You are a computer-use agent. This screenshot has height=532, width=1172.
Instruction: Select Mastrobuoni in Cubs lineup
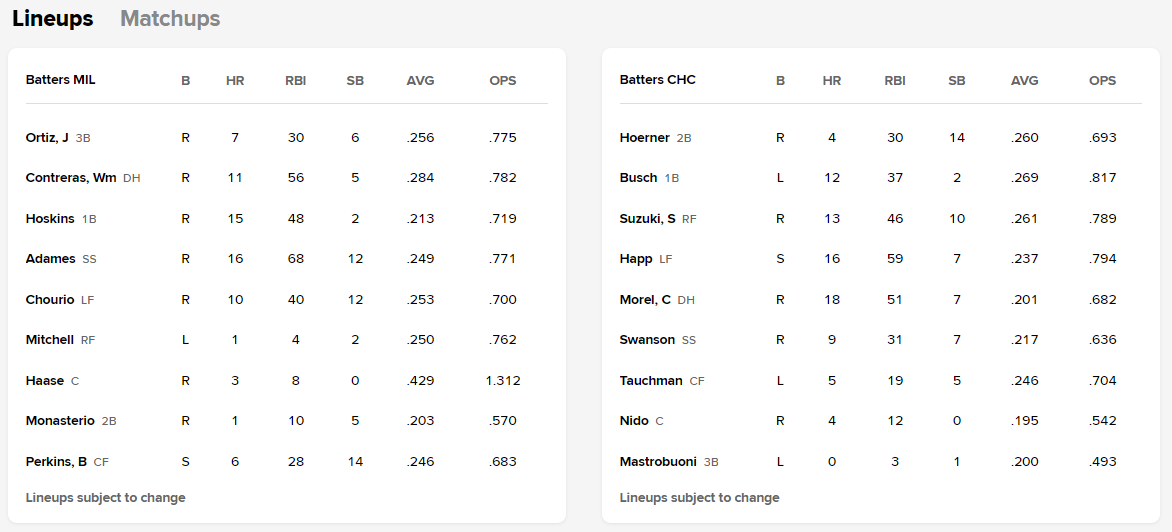click(x=658, y=462)
